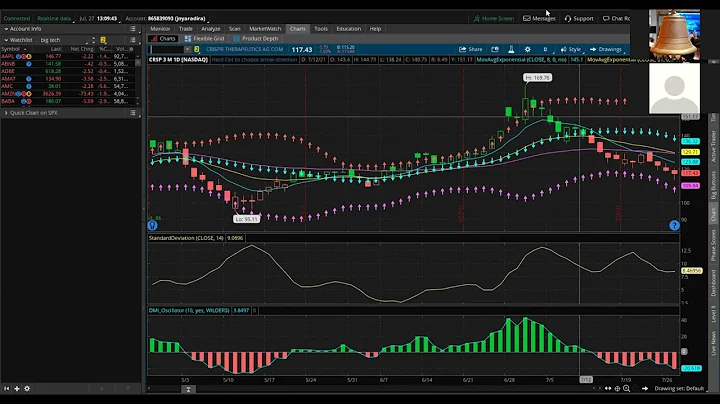Click the Connected status indicator
This screenshot has width=720, height=404.
click(x=17, y=18)
